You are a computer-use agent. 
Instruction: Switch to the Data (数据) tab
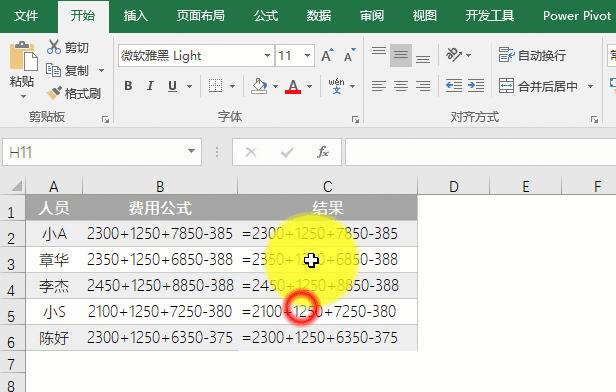point(319,16)
